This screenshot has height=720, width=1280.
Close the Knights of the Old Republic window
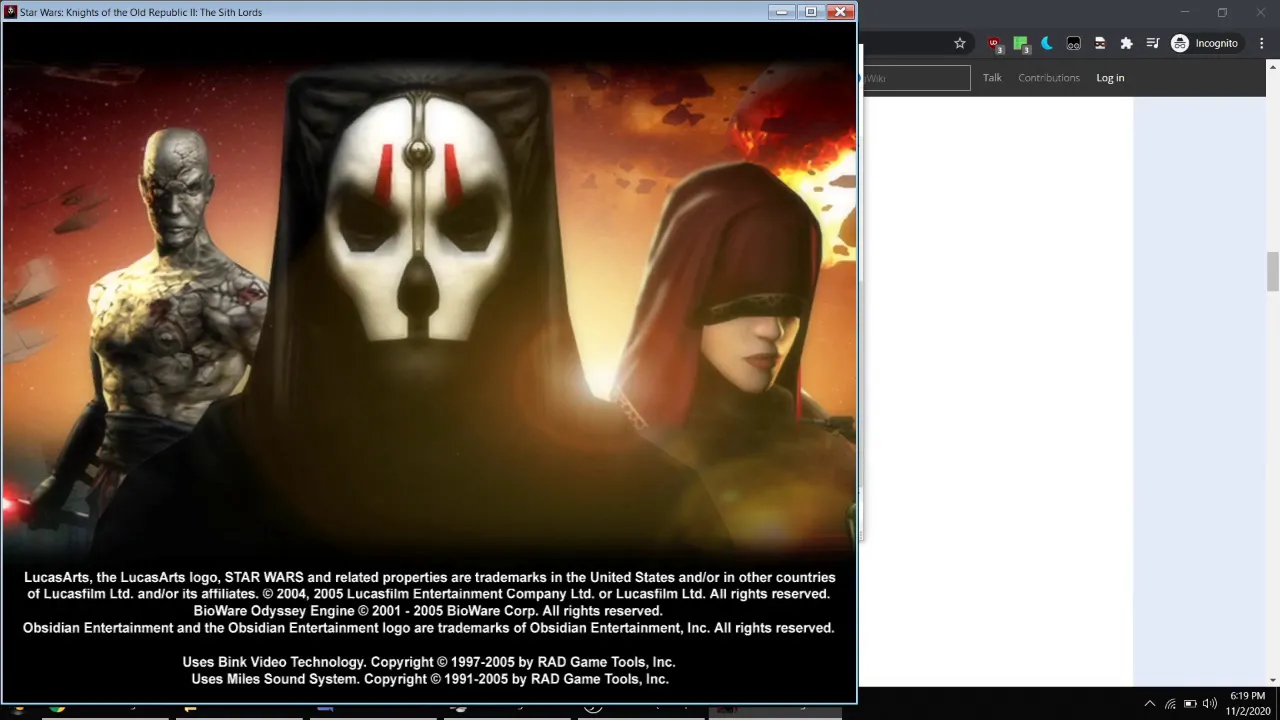tap(841, 12)
